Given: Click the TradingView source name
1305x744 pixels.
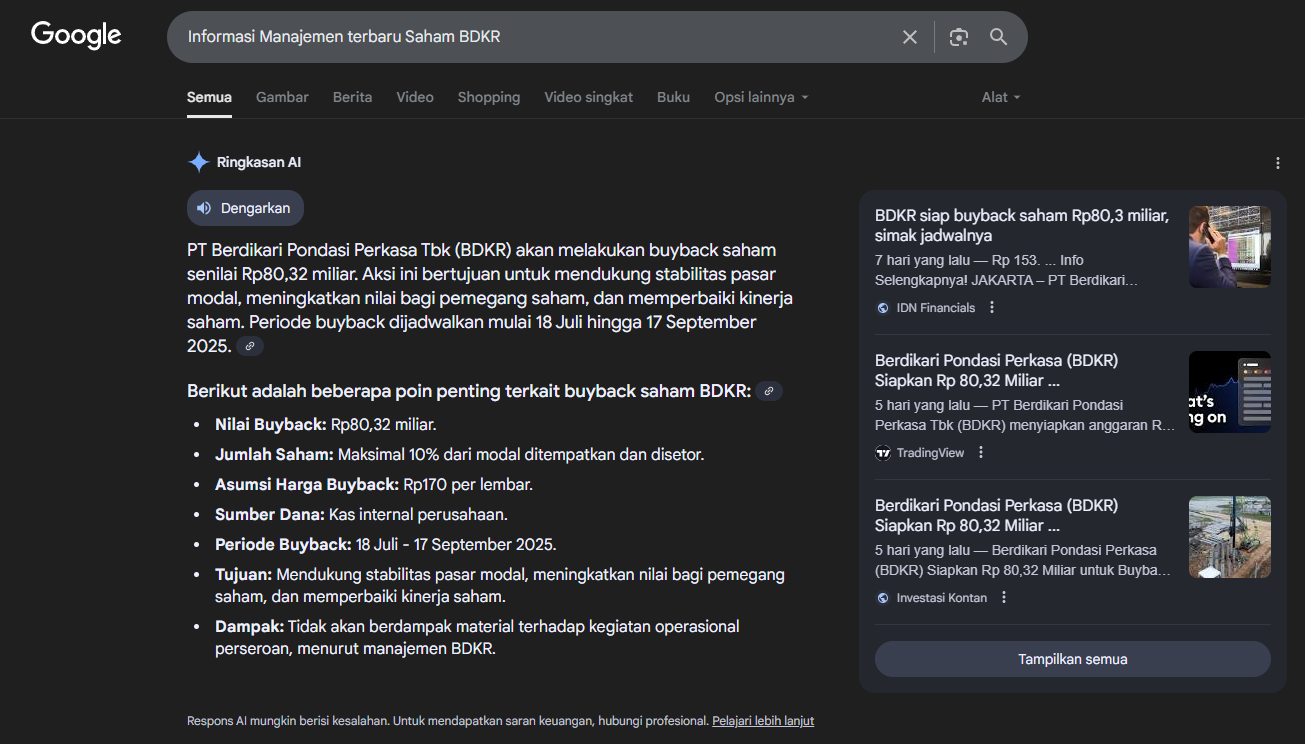Looking at the screenshot, I should click(931, 453).
